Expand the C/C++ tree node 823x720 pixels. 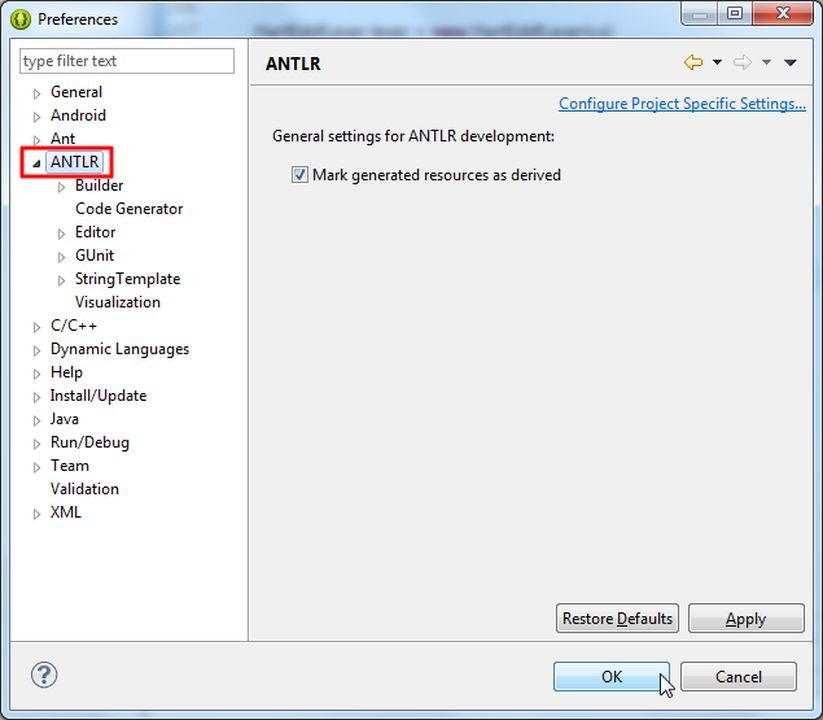pos(37,327)
